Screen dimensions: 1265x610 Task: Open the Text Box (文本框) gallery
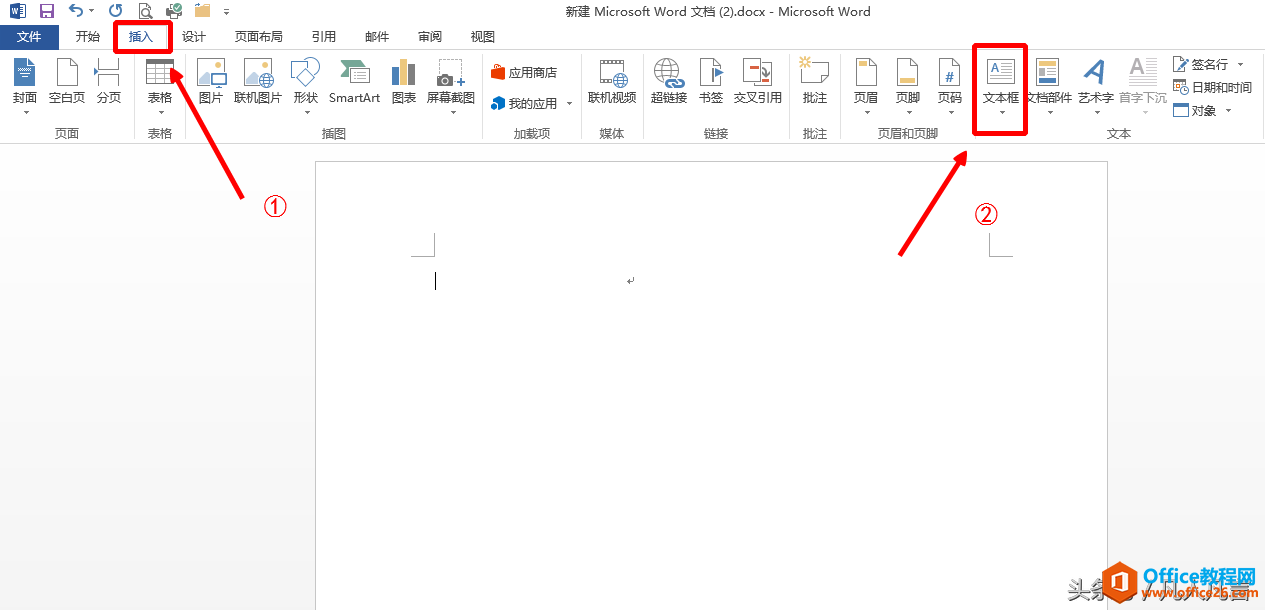pyautogui.click(x=1001, y=85)
